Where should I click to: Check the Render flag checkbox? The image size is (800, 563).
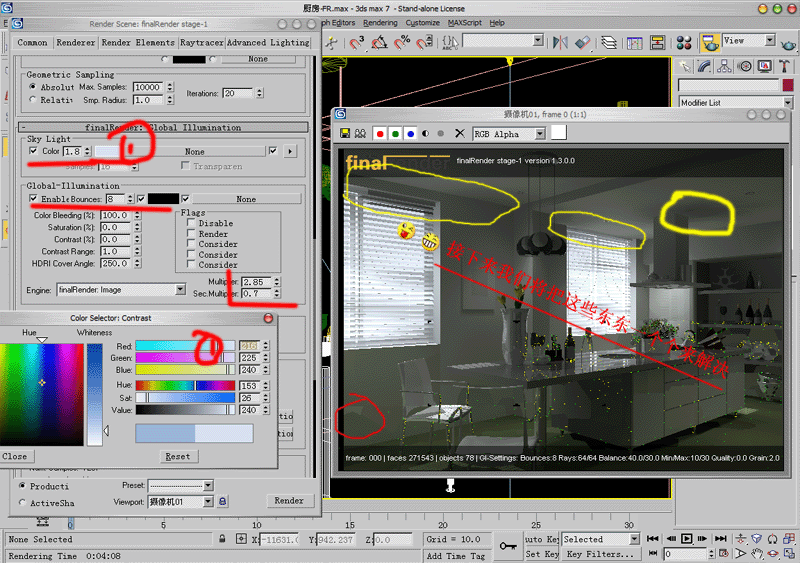[x=191, y=233]
